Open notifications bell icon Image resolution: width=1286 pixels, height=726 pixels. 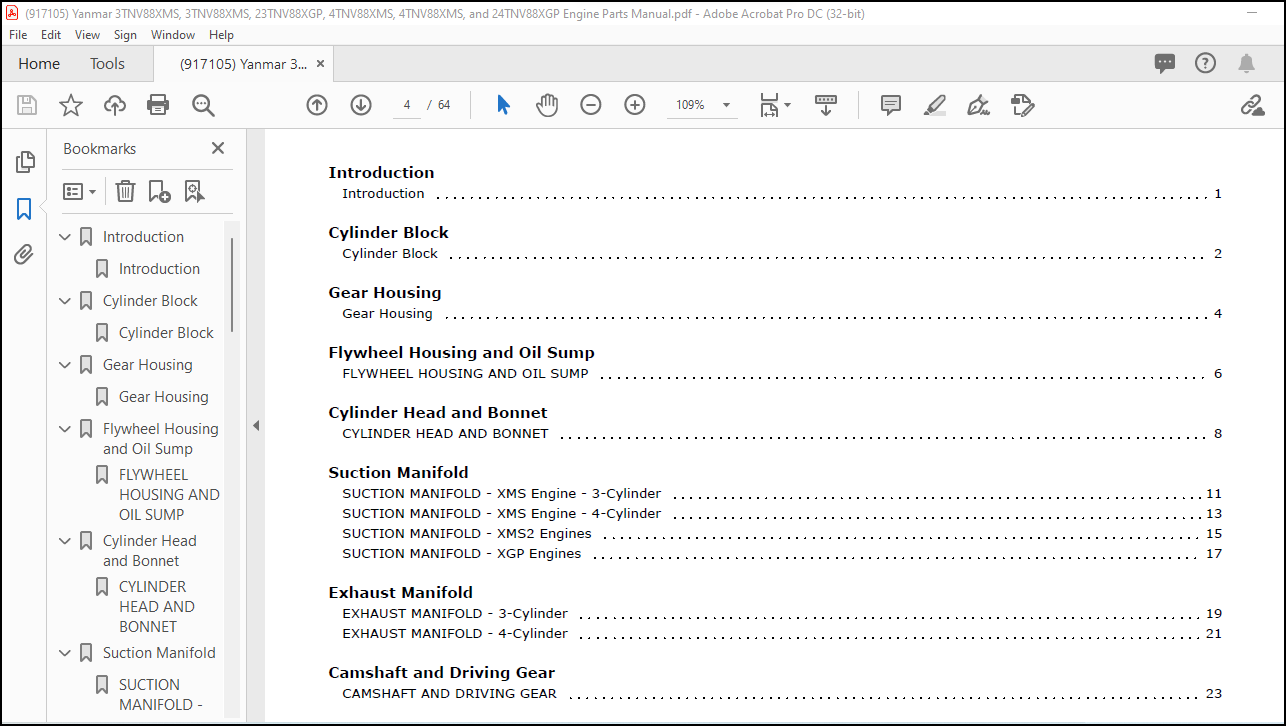pos(1246,64)
